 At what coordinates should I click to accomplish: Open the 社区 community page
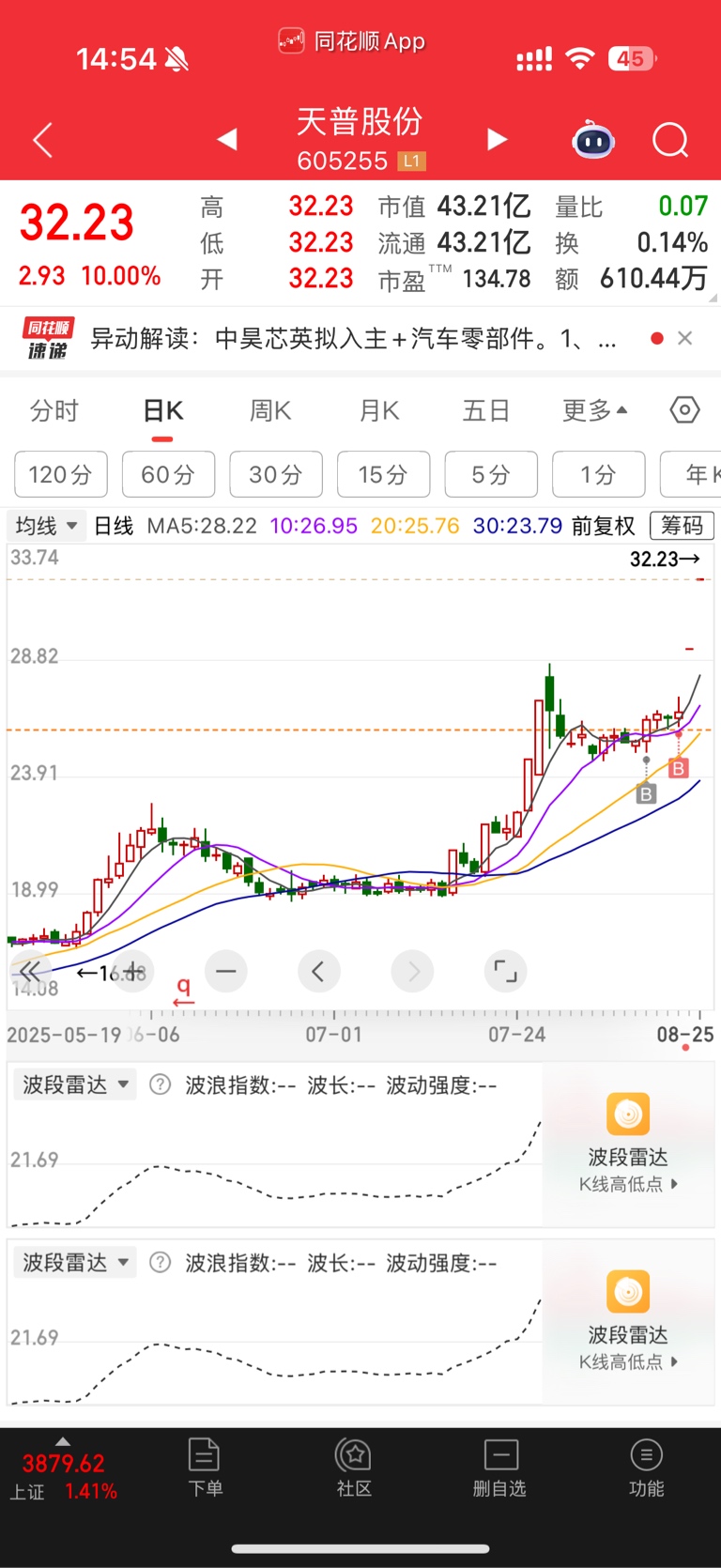click(354, 1468)
